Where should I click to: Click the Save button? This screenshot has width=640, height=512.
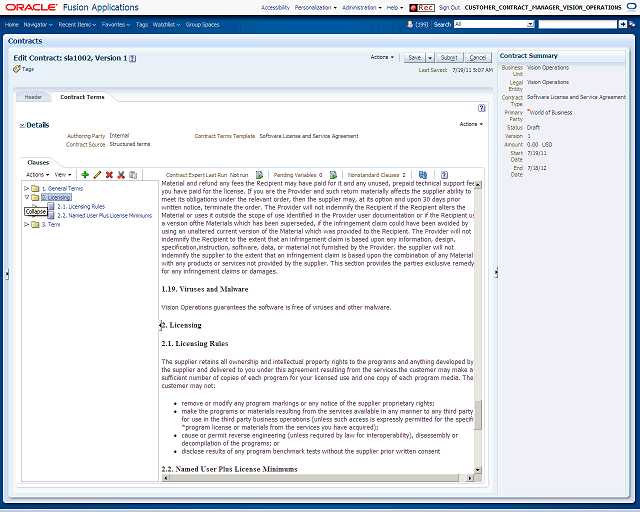(x=415, y=58)
